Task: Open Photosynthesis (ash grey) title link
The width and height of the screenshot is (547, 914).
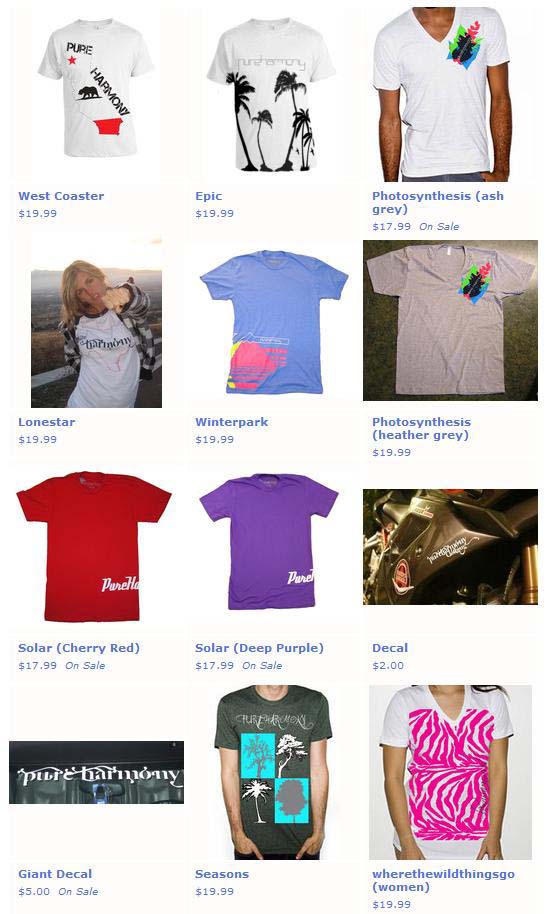Action: pyautogui.click(x=438, y=202)
